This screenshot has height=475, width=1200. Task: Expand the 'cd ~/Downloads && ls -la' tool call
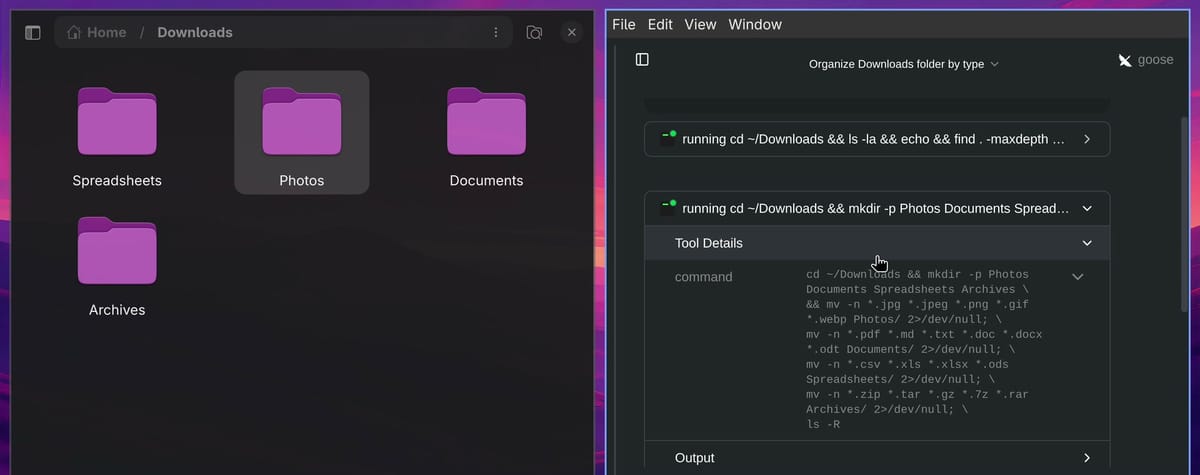click(877, 139)
